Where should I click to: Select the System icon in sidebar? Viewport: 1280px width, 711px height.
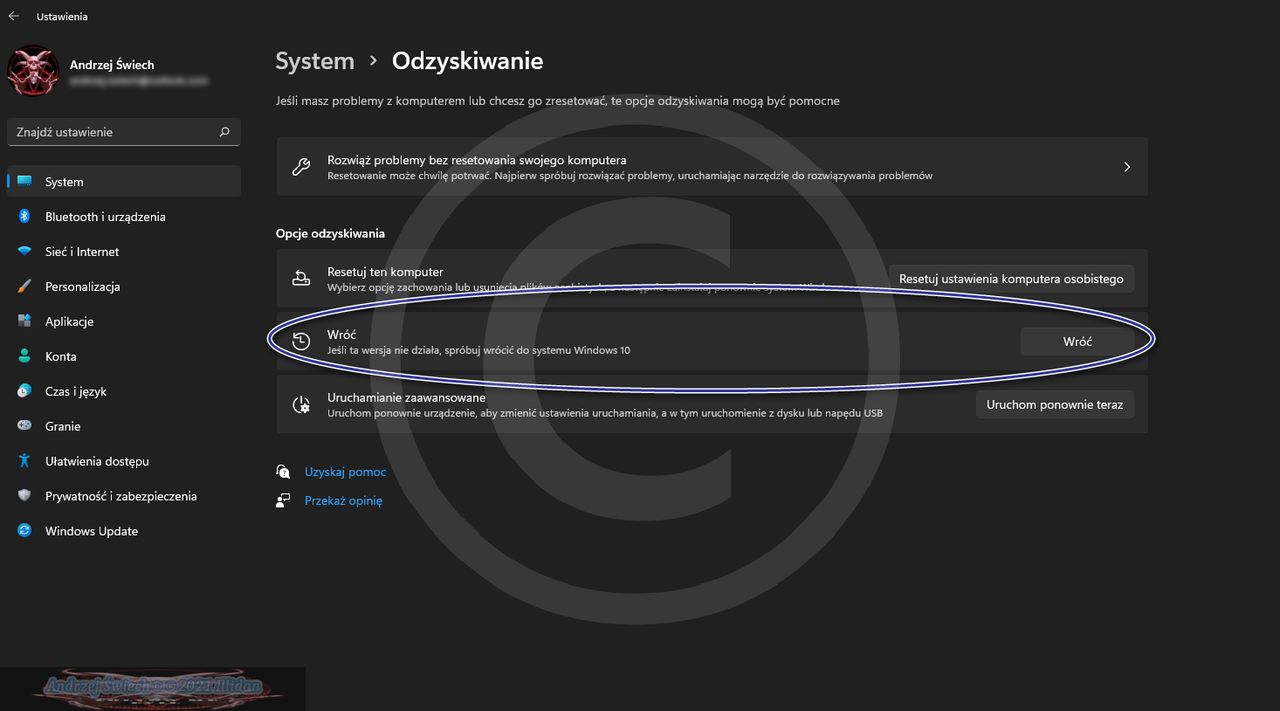24,182
